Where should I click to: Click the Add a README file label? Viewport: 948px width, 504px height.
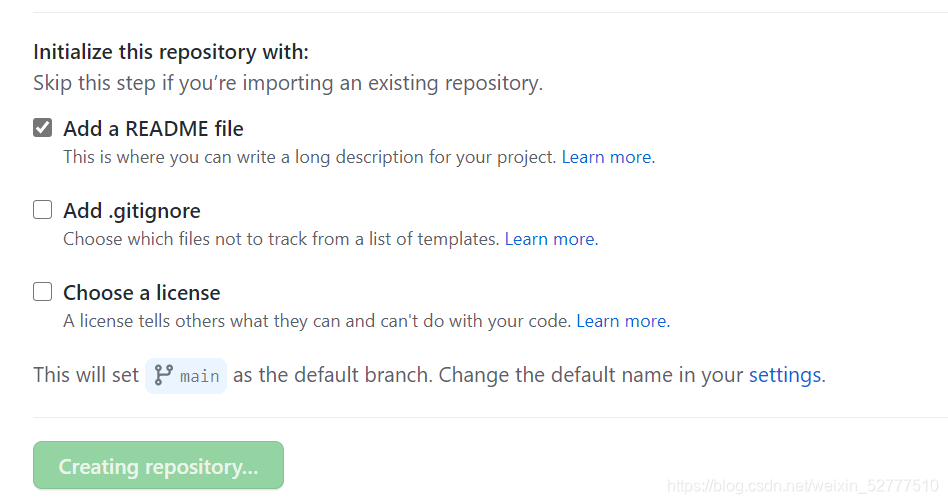pos(154,129)
